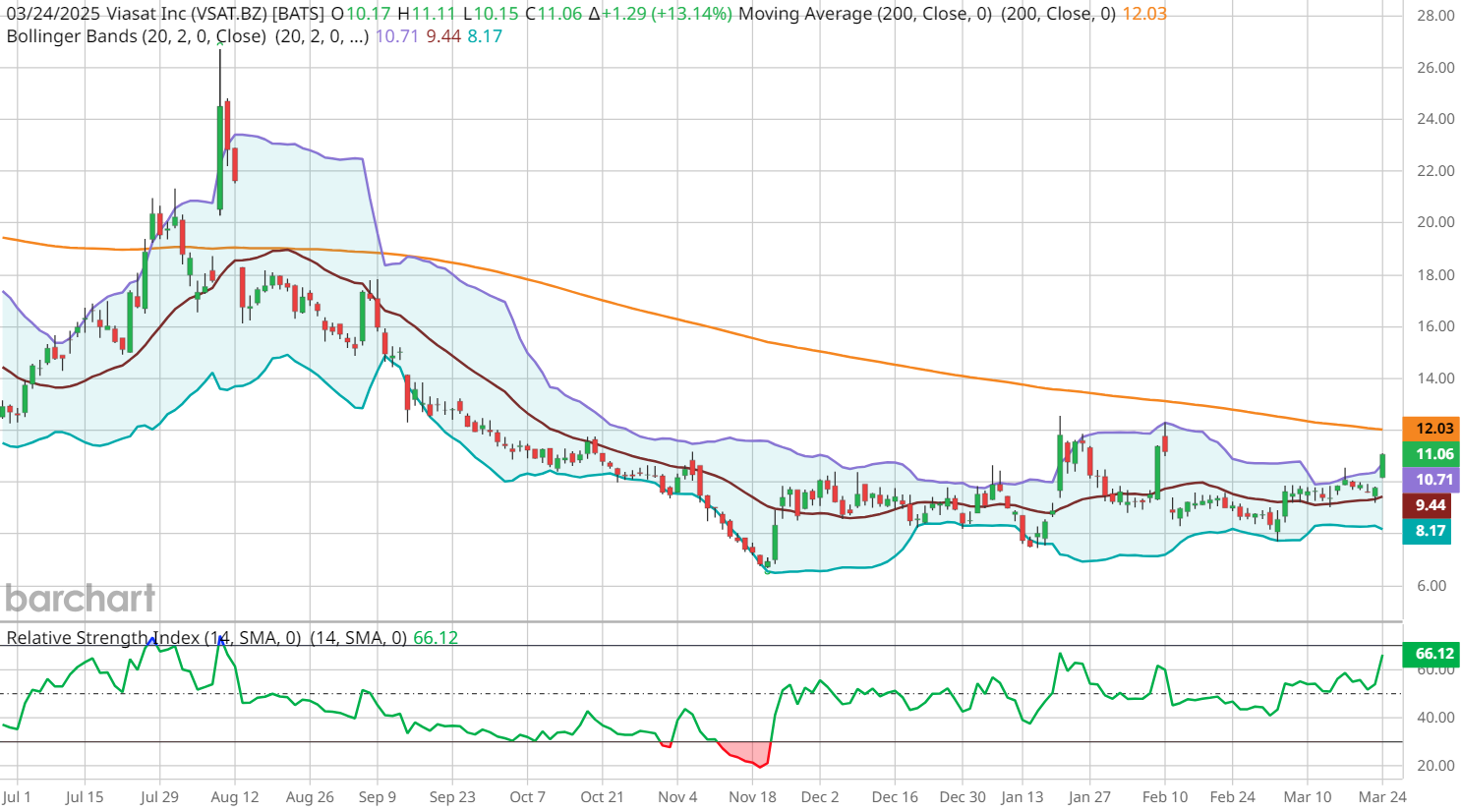The width and height of the screenshot is (1461, 812).
Task: Click the Nov 4 date axis label
Action: click(x=677, y=797)
